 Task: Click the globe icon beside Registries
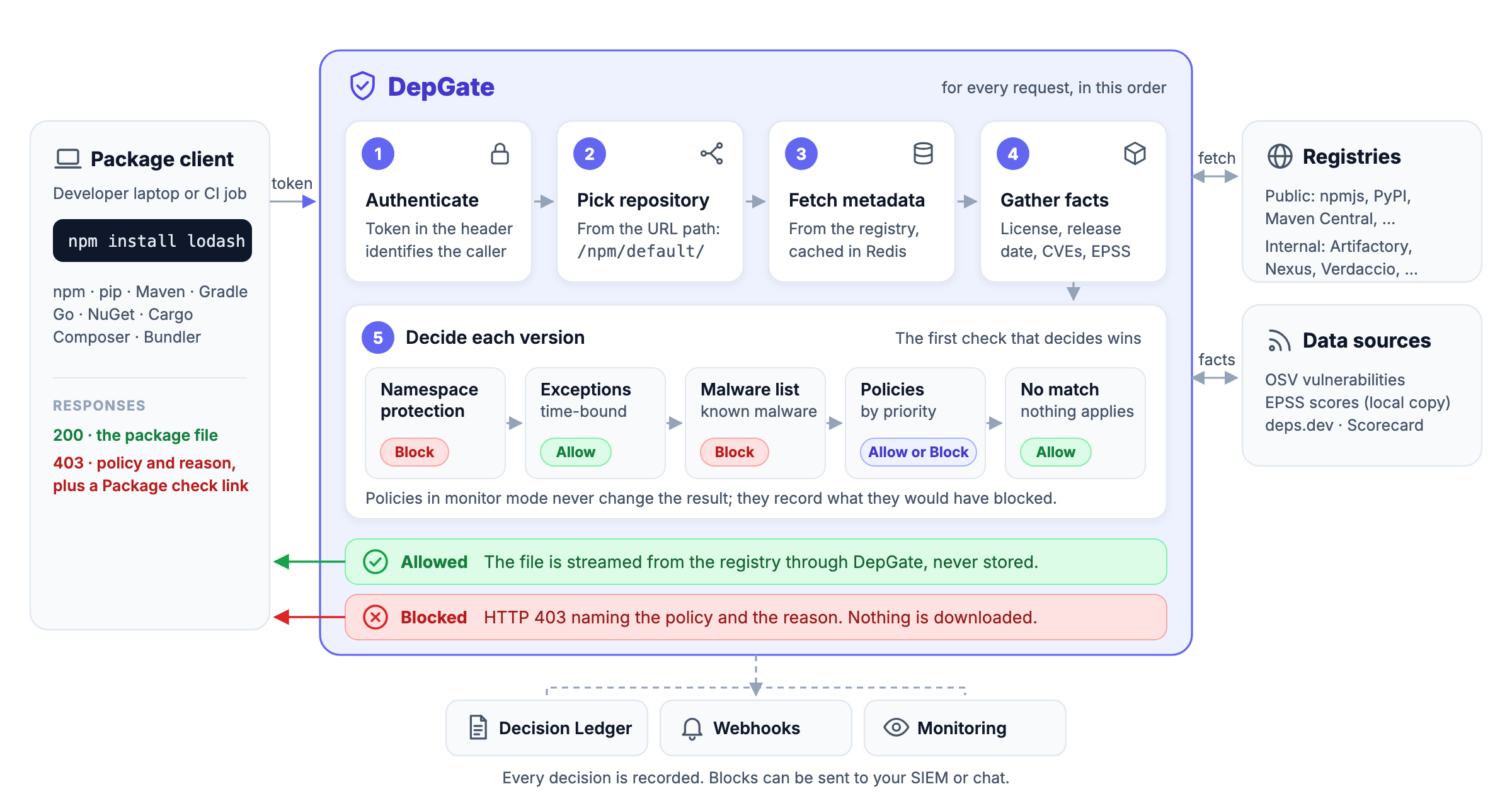click(x=1280, y=156)
